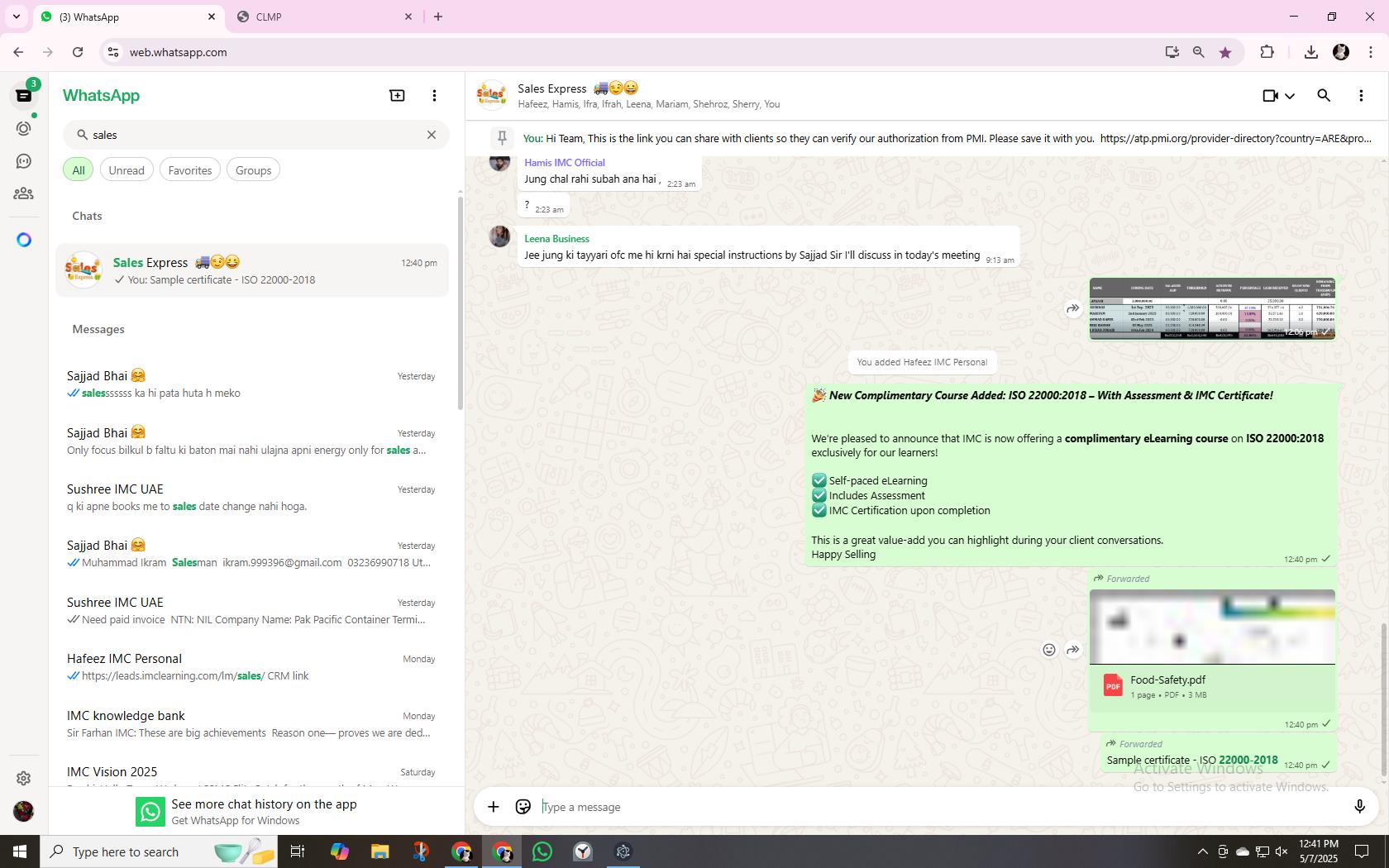Image resolution: width=1389 pixels, height=868 pixels.
Task: Open Sajjad Bhai message 'Muhammad Ikram Salesman'
Action: (252, 554)
